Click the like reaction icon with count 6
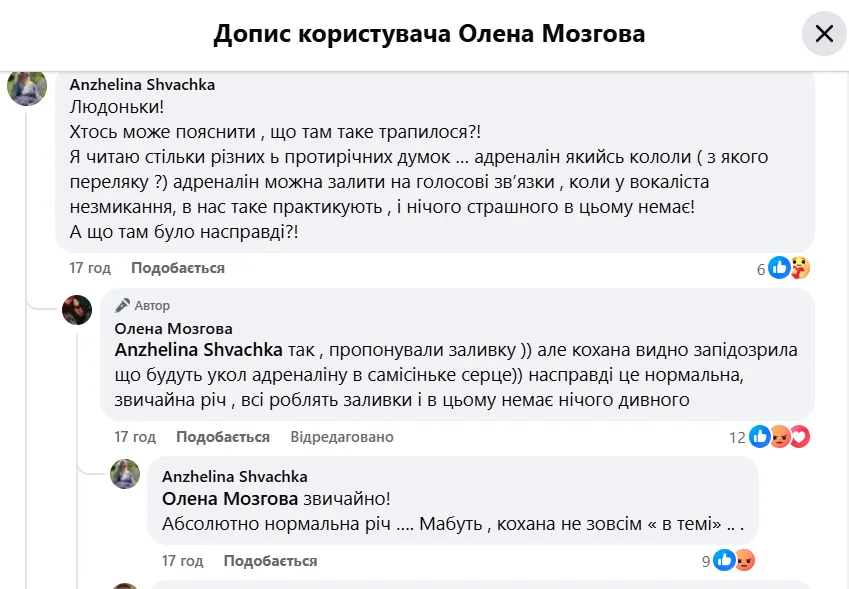Screen dimensions: 849x589 (x=780, y=268)
